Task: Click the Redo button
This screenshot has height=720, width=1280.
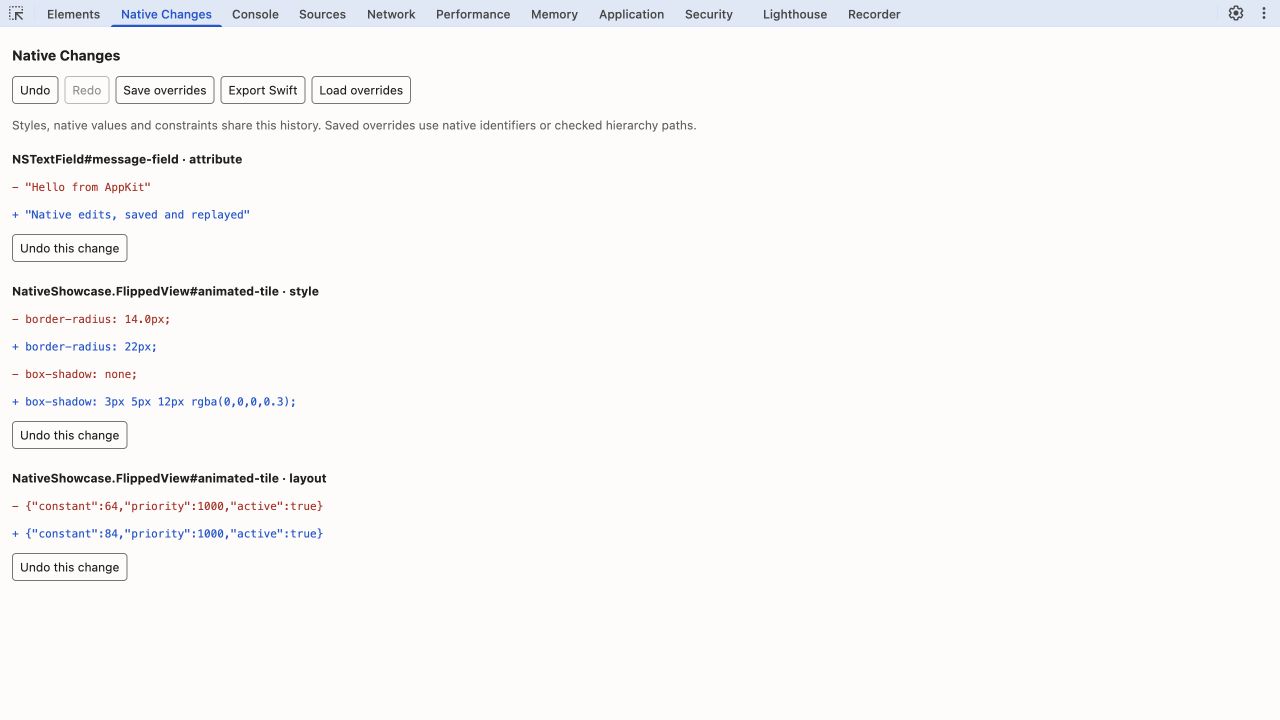Action: (87, 90)
